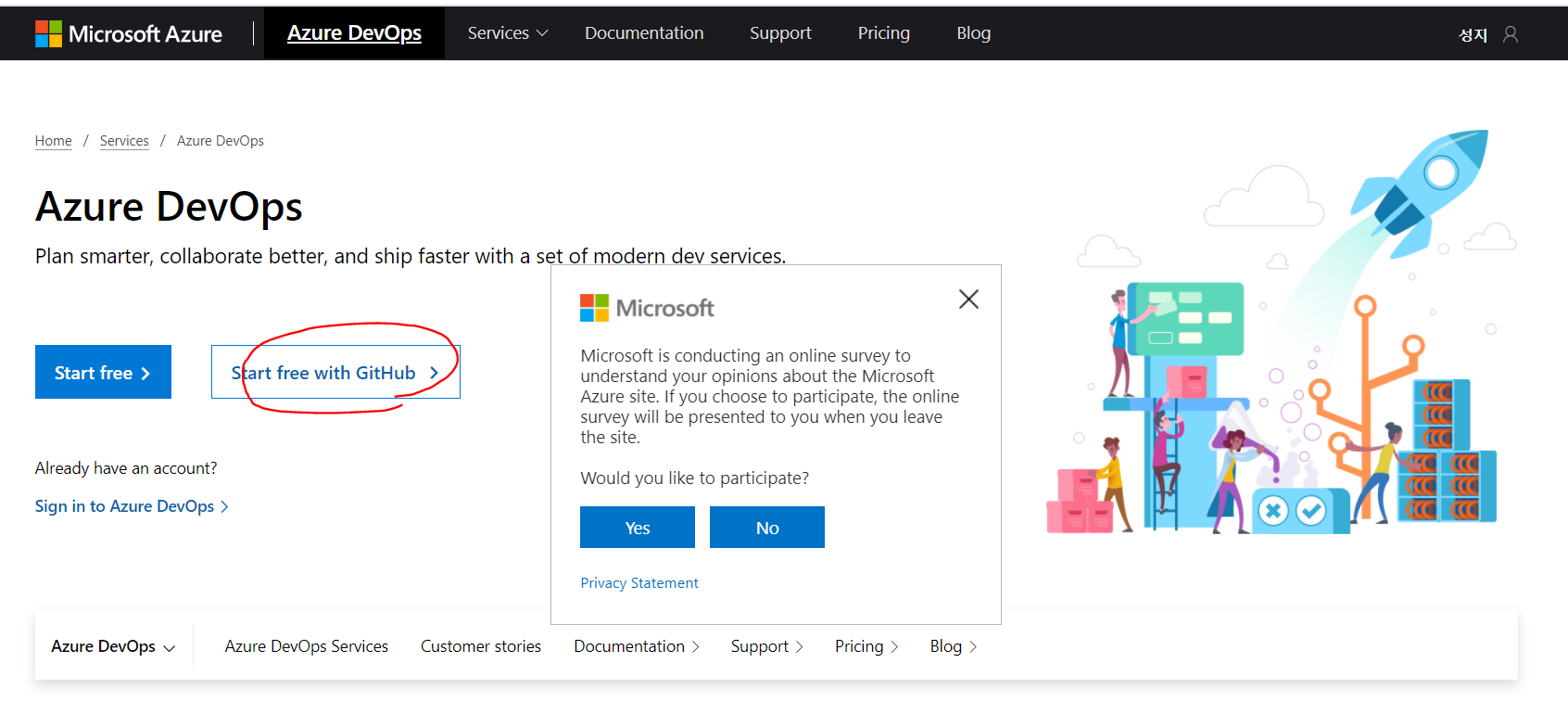This screenshot has height=714, width=1568.
Task: Click the sign-in text next to profile icon
Action: (1473, 34)
